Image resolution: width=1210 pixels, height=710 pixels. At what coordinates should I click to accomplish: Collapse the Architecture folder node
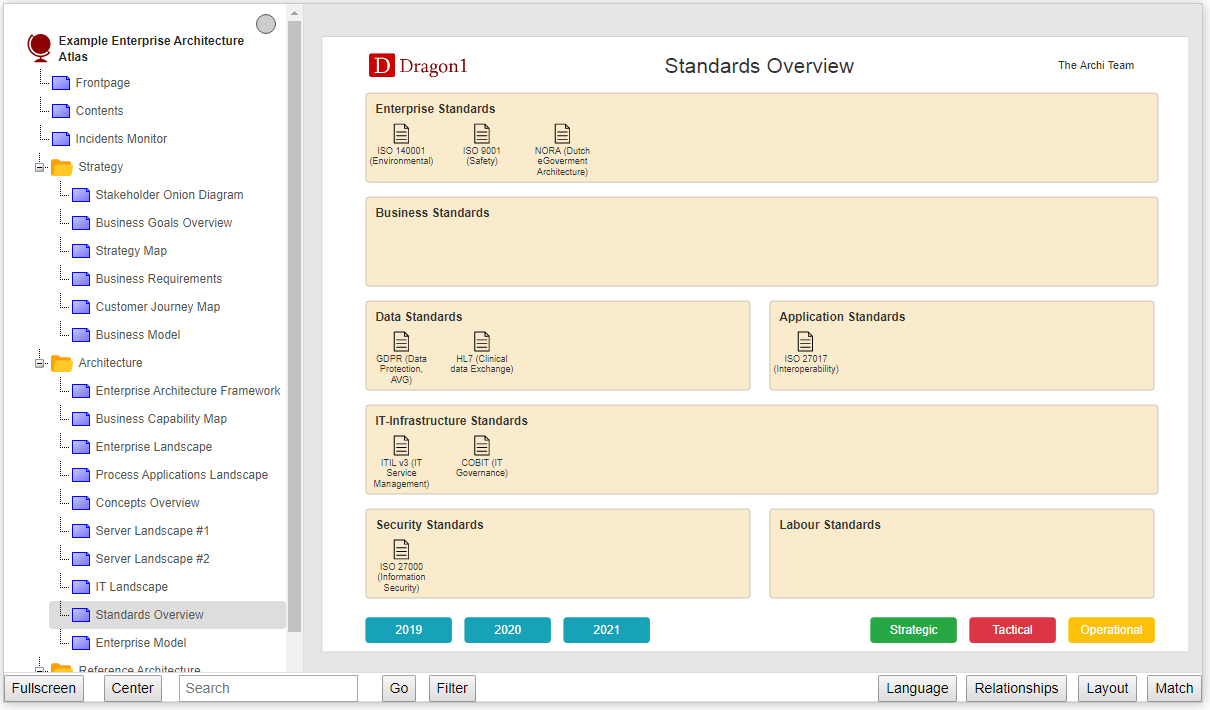40,364
